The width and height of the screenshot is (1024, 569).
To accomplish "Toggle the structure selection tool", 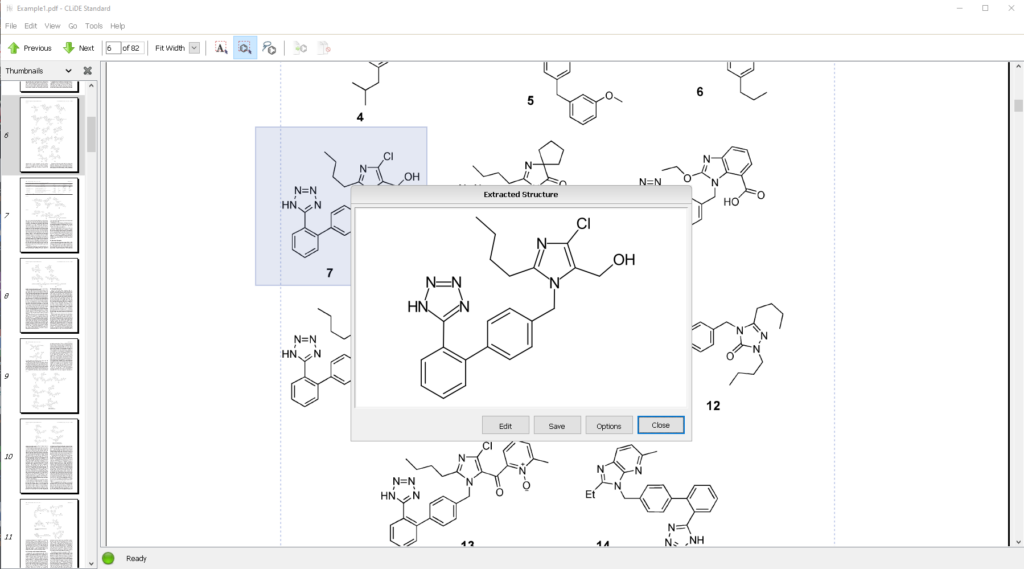I will tap(245, 48).
